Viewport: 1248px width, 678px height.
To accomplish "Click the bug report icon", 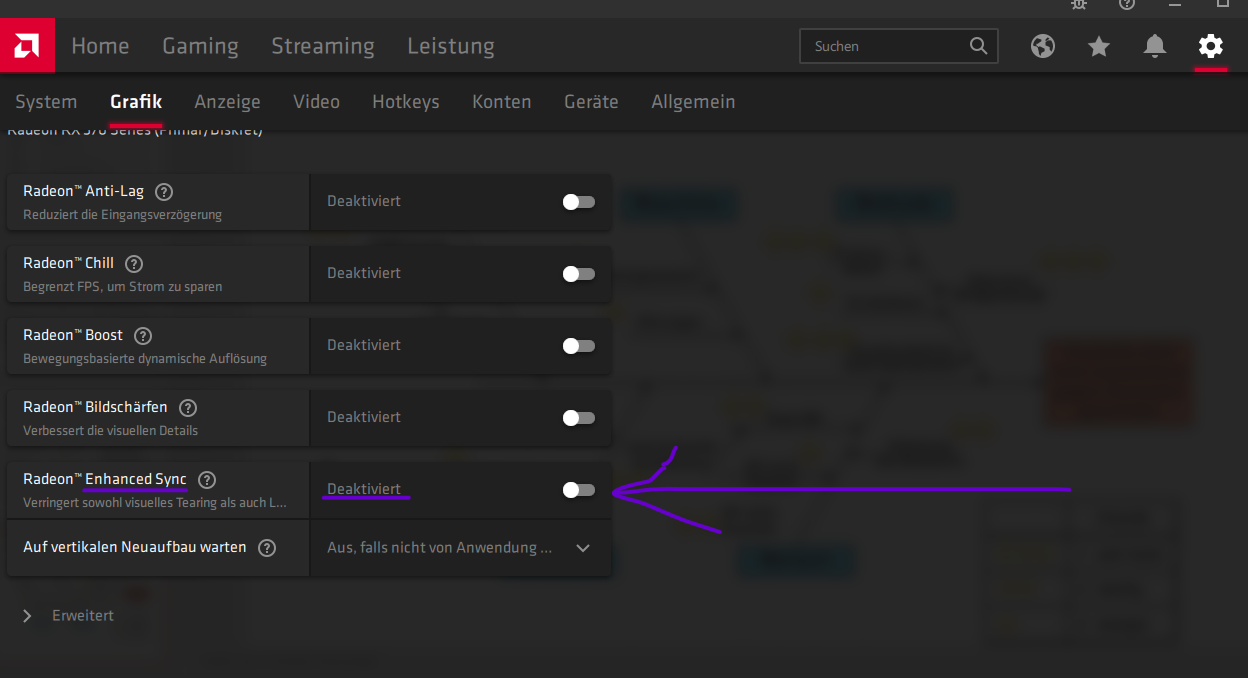I will (x=1079, y=4).
